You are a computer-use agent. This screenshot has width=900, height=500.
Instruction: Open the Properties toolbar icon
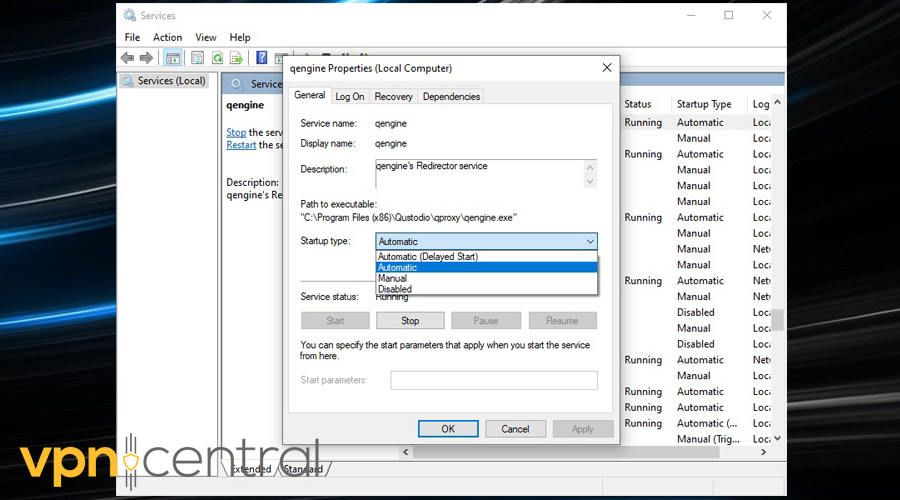pyautogui.click(x=197, y=58)
